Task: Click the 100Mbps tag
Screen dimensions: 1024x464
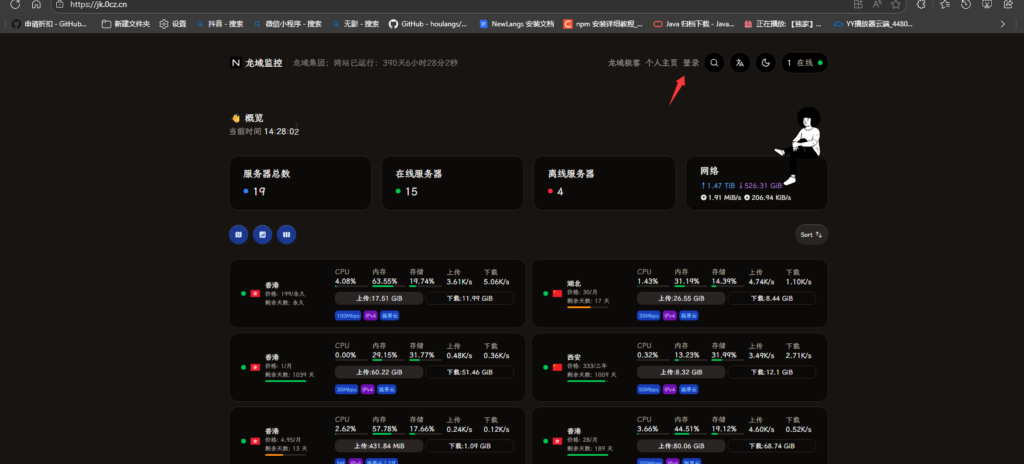Action: [x=347, y=316]
